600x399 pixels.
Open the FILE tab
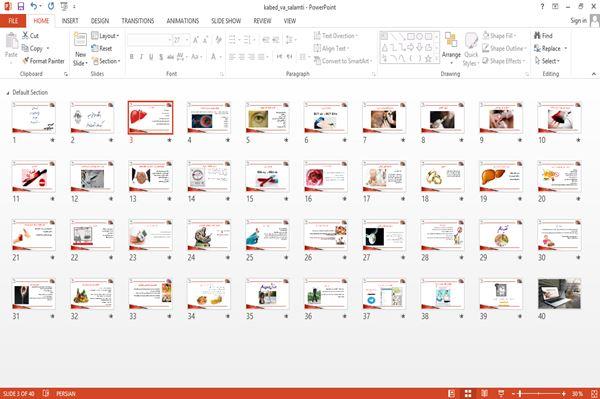point(13,21)
